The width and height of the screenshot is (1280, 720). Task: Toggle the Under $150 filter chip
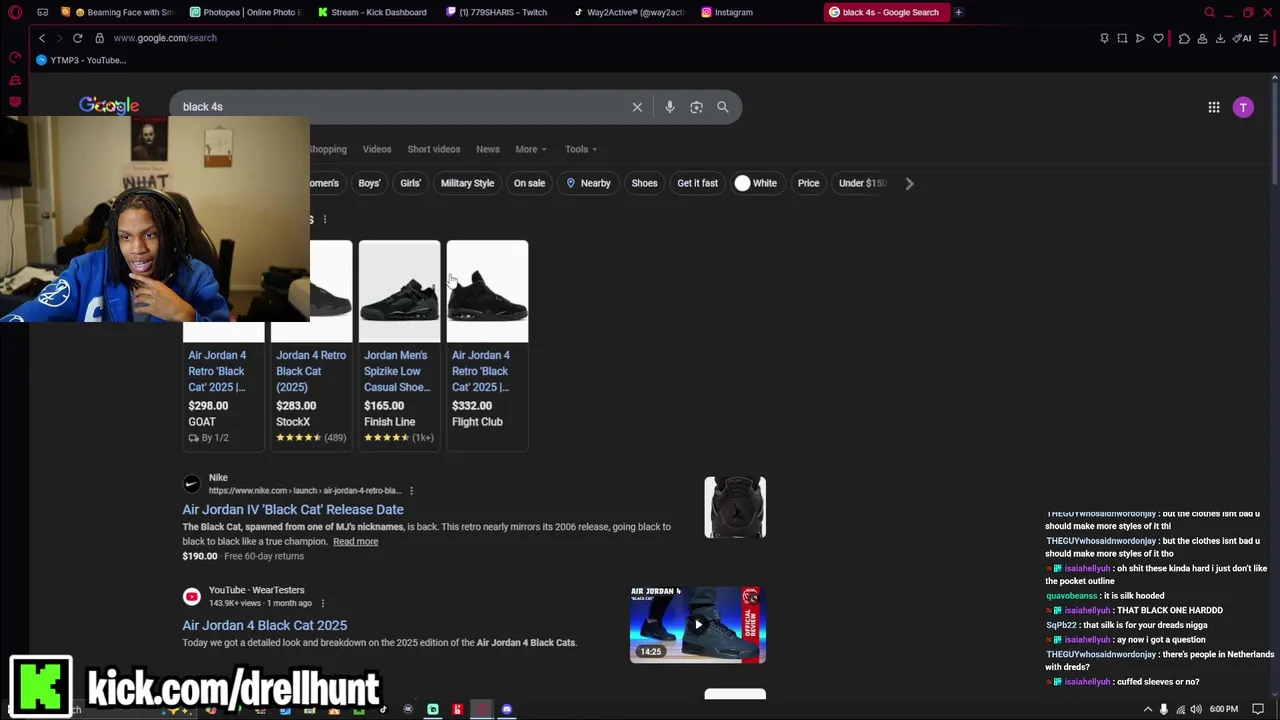[x=862, y=183]
